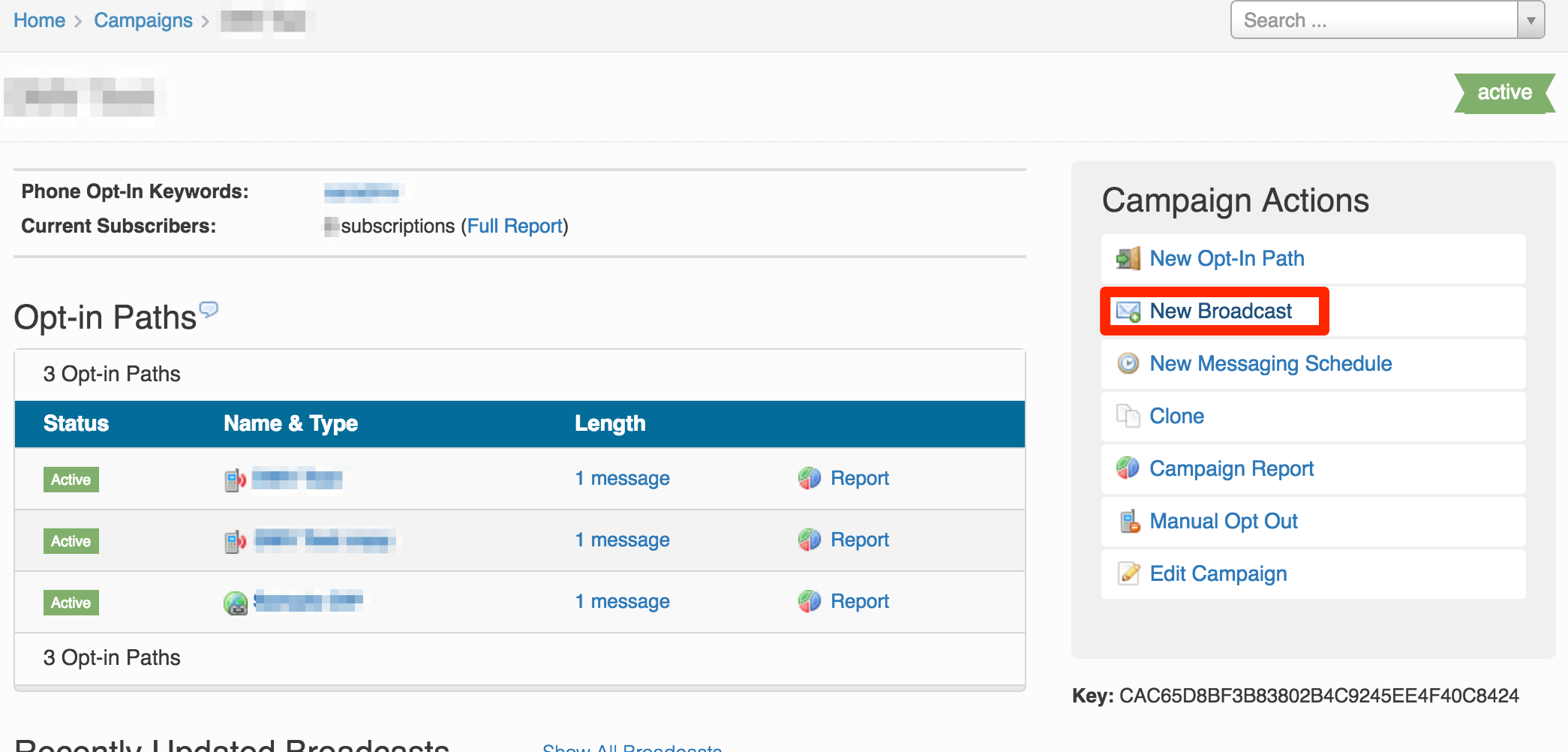Viewport: 1568px width, 752px height.
Task: Create a New Messaging Schedule
Action: [x=1271, y=364]
